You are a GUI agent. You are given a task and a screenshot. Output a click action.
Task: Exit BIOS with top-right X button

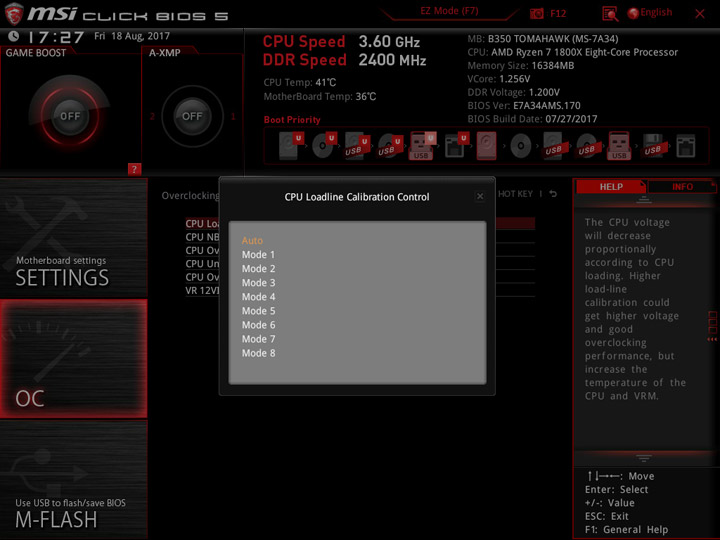pyautogui.click(x=700, y=14)
